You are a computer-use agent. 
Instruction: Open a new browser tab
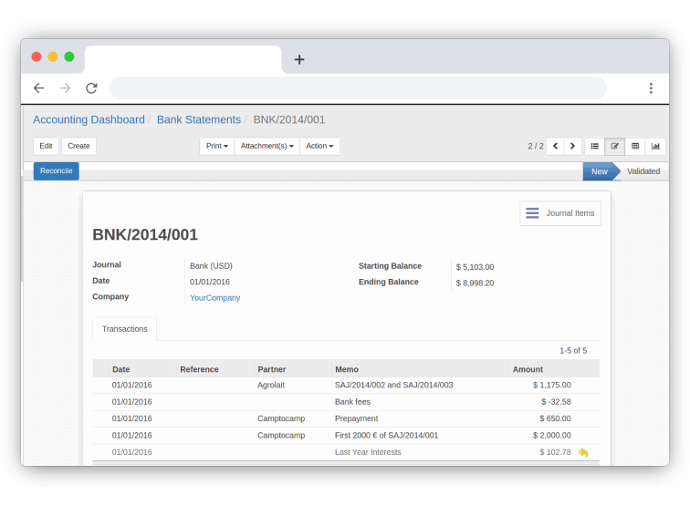(x=299, y=60)
